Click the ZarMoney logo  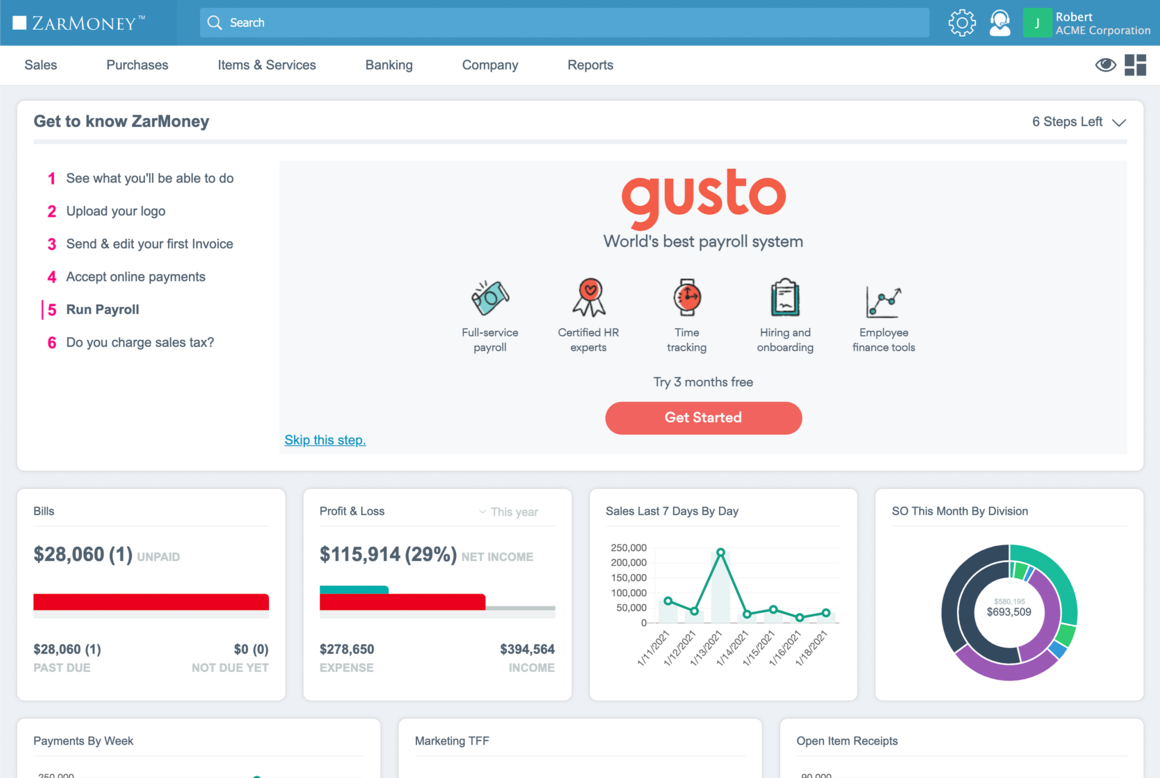(79, 23)
